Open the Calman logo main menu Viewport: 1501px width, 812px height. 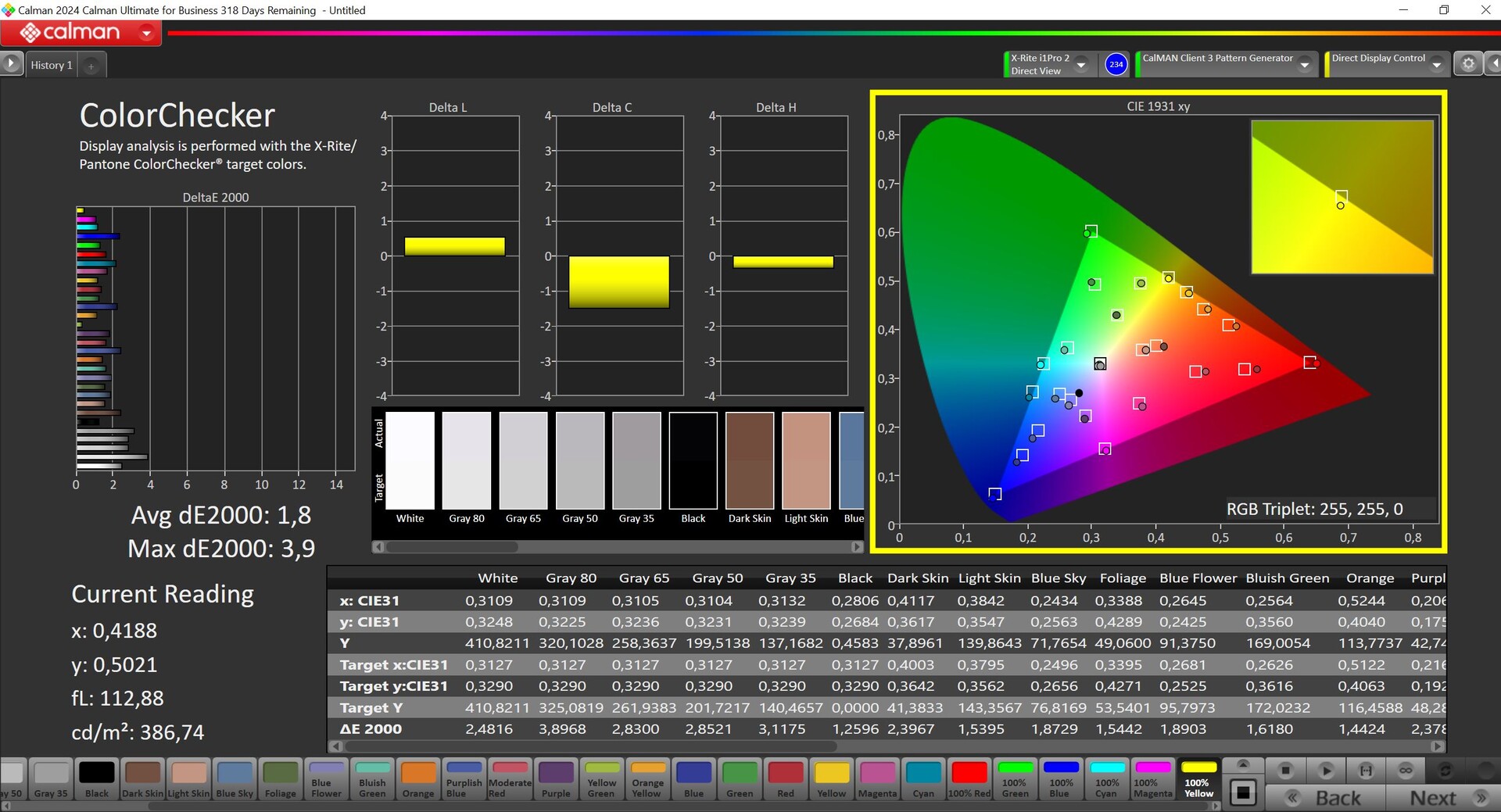click(x=81, y=33)
